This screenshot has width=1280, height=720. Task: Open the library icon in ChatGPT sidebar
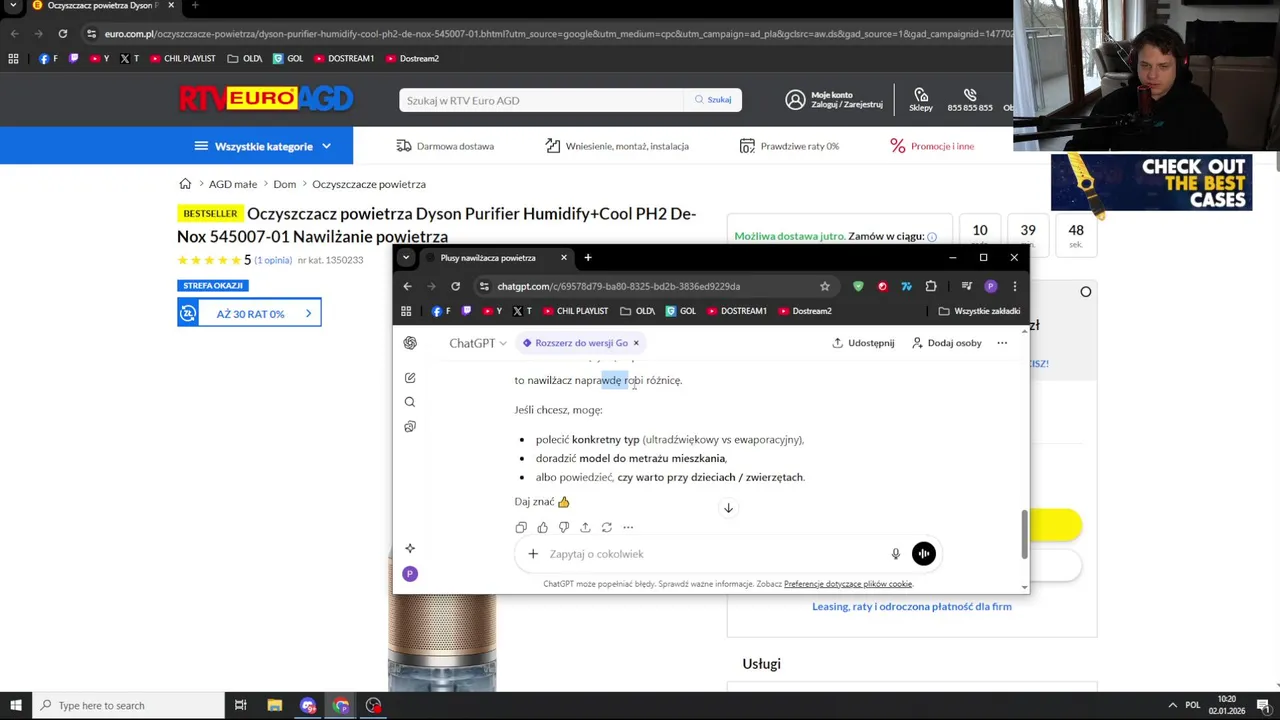(410, 427)
